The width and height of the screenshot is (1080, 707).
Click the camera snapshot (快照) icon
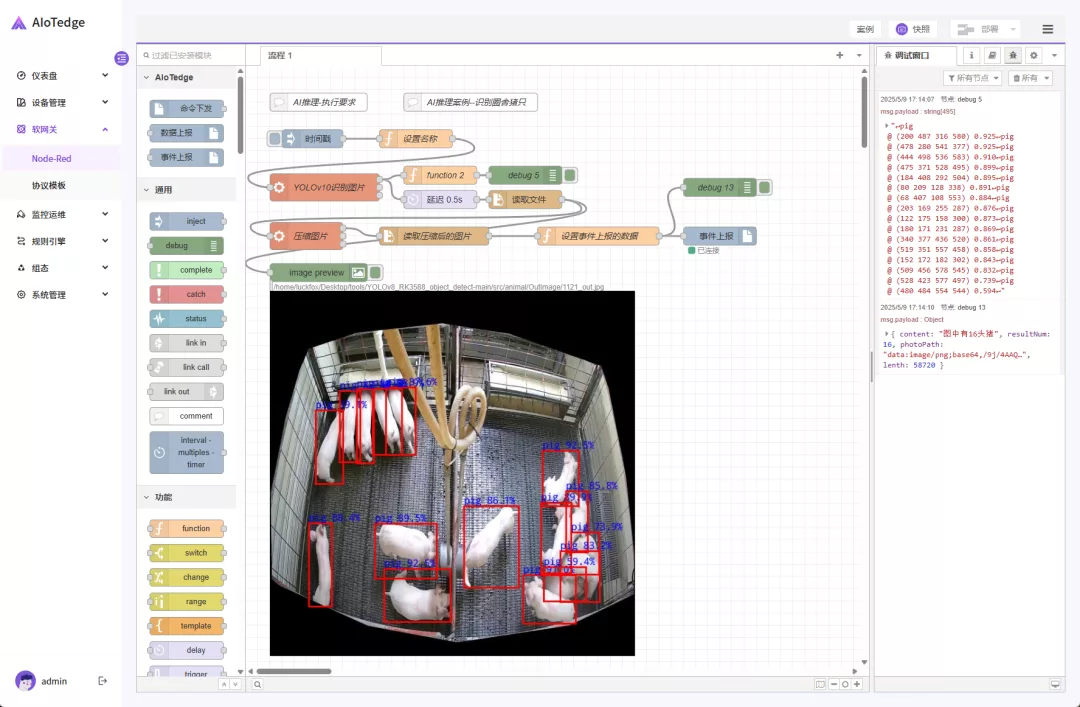coord(902,29)
